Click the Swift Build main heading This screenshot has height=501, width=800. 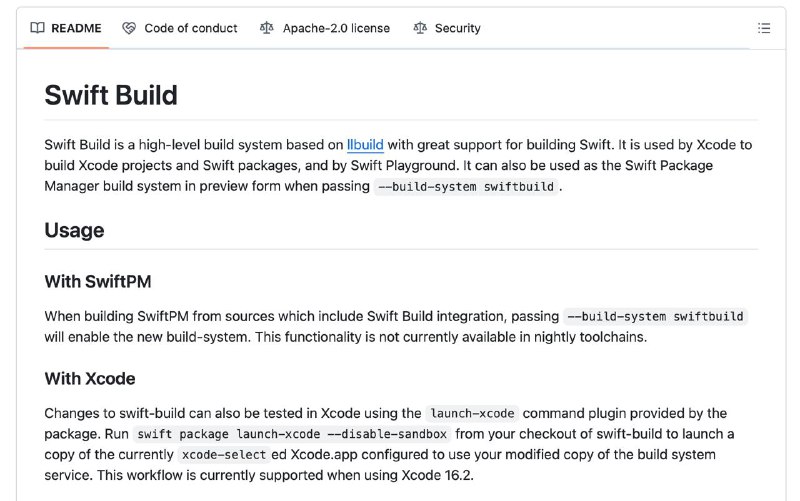tap(111, 95)
